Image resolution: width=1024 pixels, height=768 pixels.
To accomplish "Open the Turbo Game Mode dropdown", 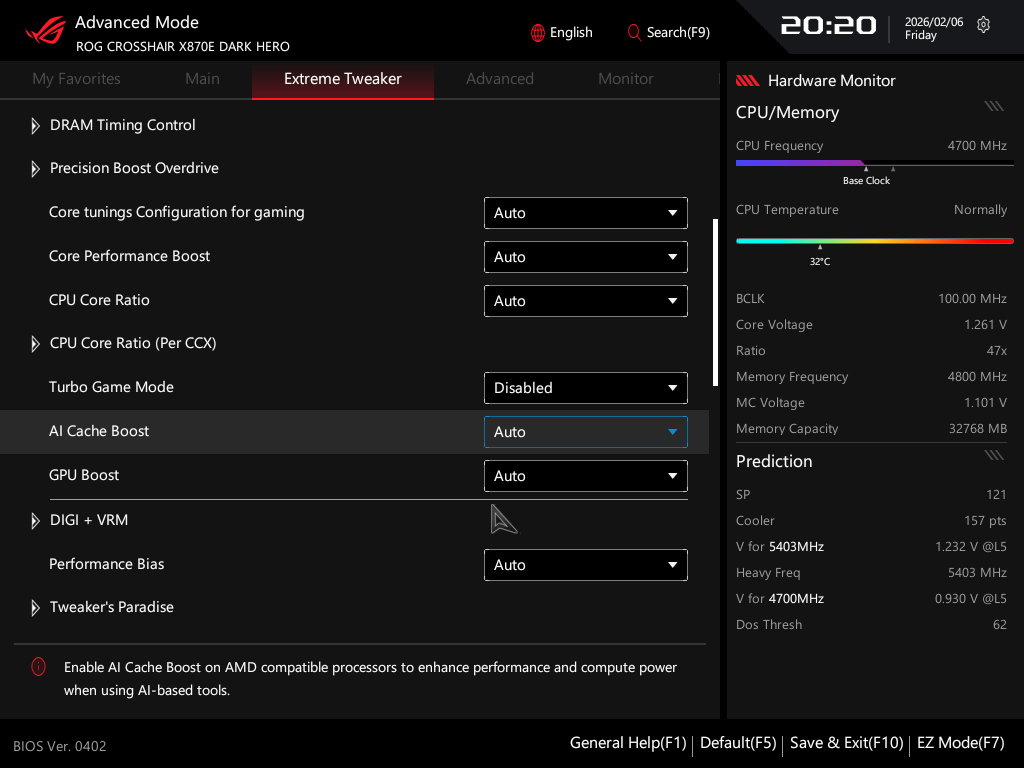I will click(x=585, y=388).
